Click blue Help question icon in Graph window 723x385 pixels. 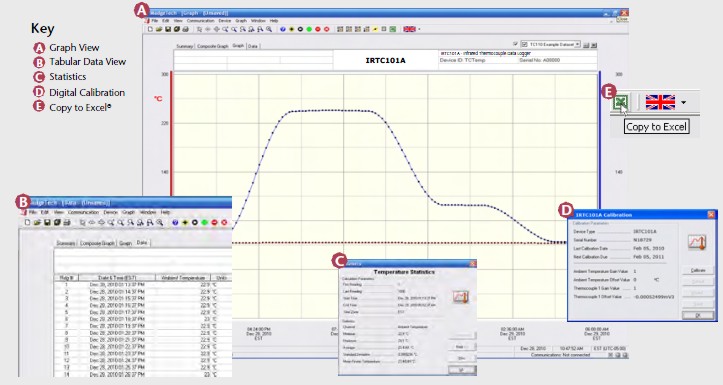tap(283, 29)
